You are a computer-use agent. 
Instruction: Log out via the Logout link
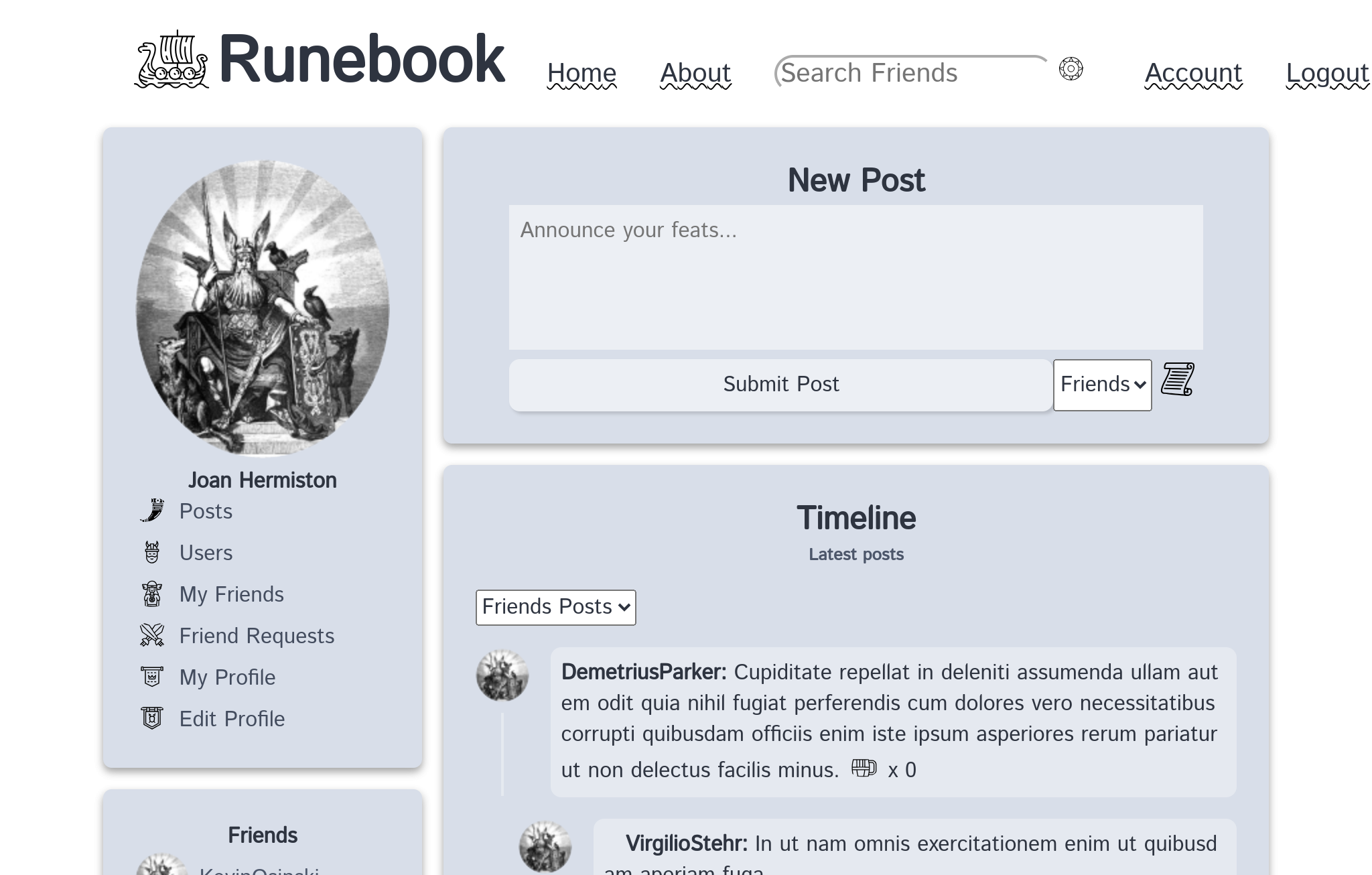point(1327,73)
